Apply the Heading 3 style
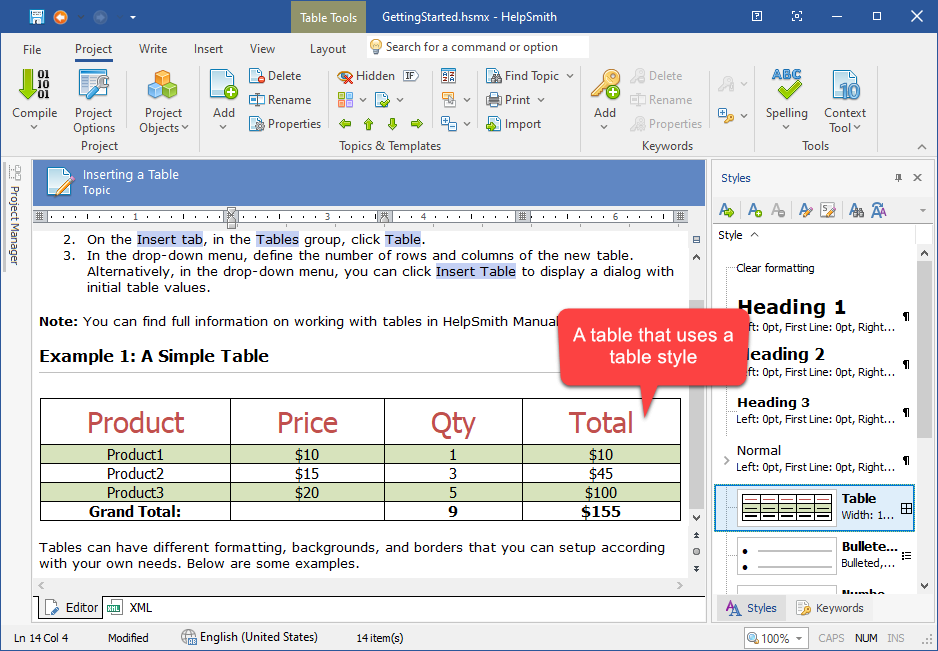This screenshot has height=651, width=938. pos(817,410)
